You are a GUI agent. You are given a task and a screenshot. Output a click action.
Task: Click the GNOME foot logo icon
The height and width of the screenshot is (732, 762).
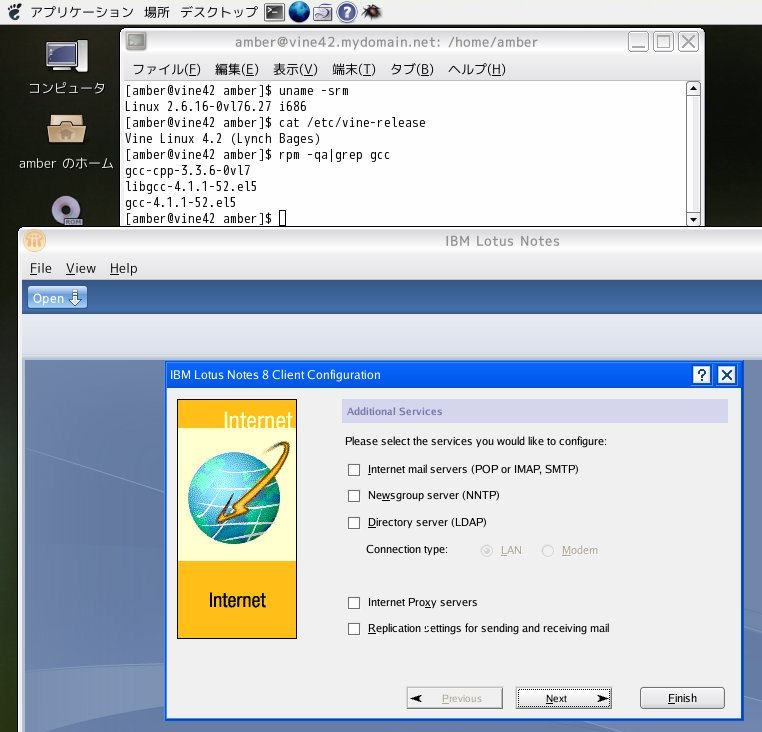pyautogui.click(x=15, y=12)
